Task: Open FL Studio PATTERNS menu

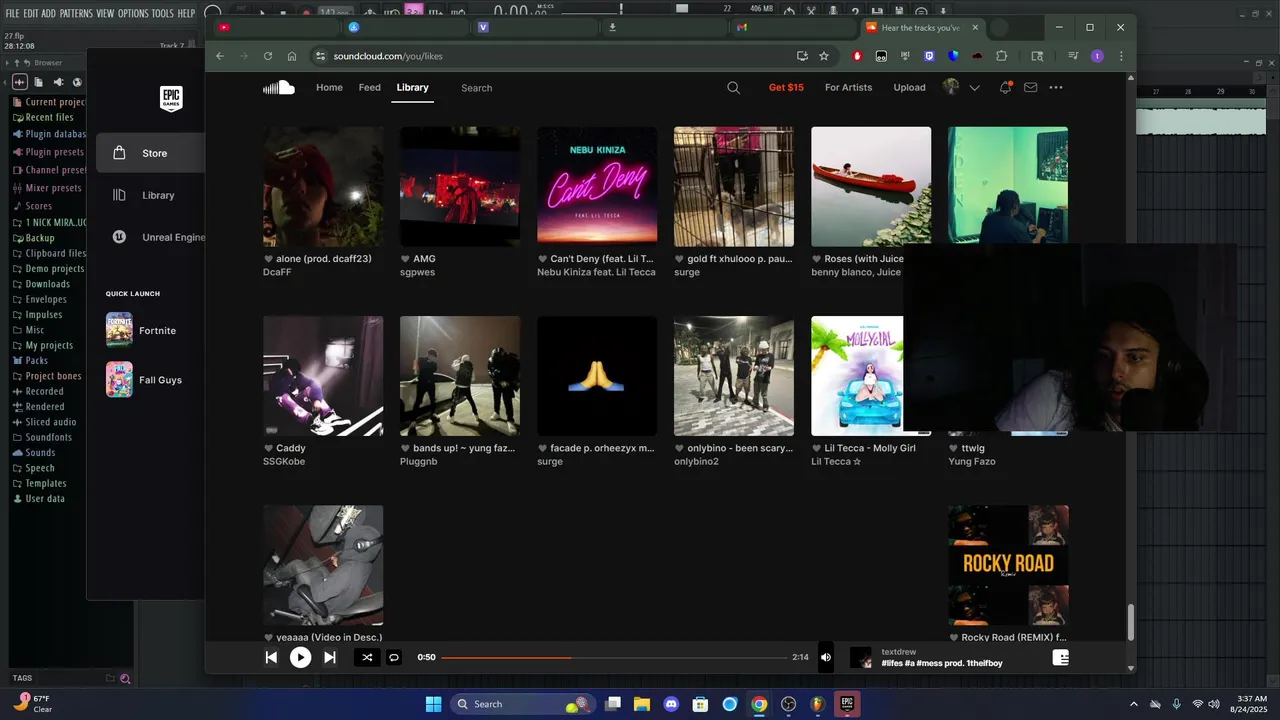Action: 76,13
